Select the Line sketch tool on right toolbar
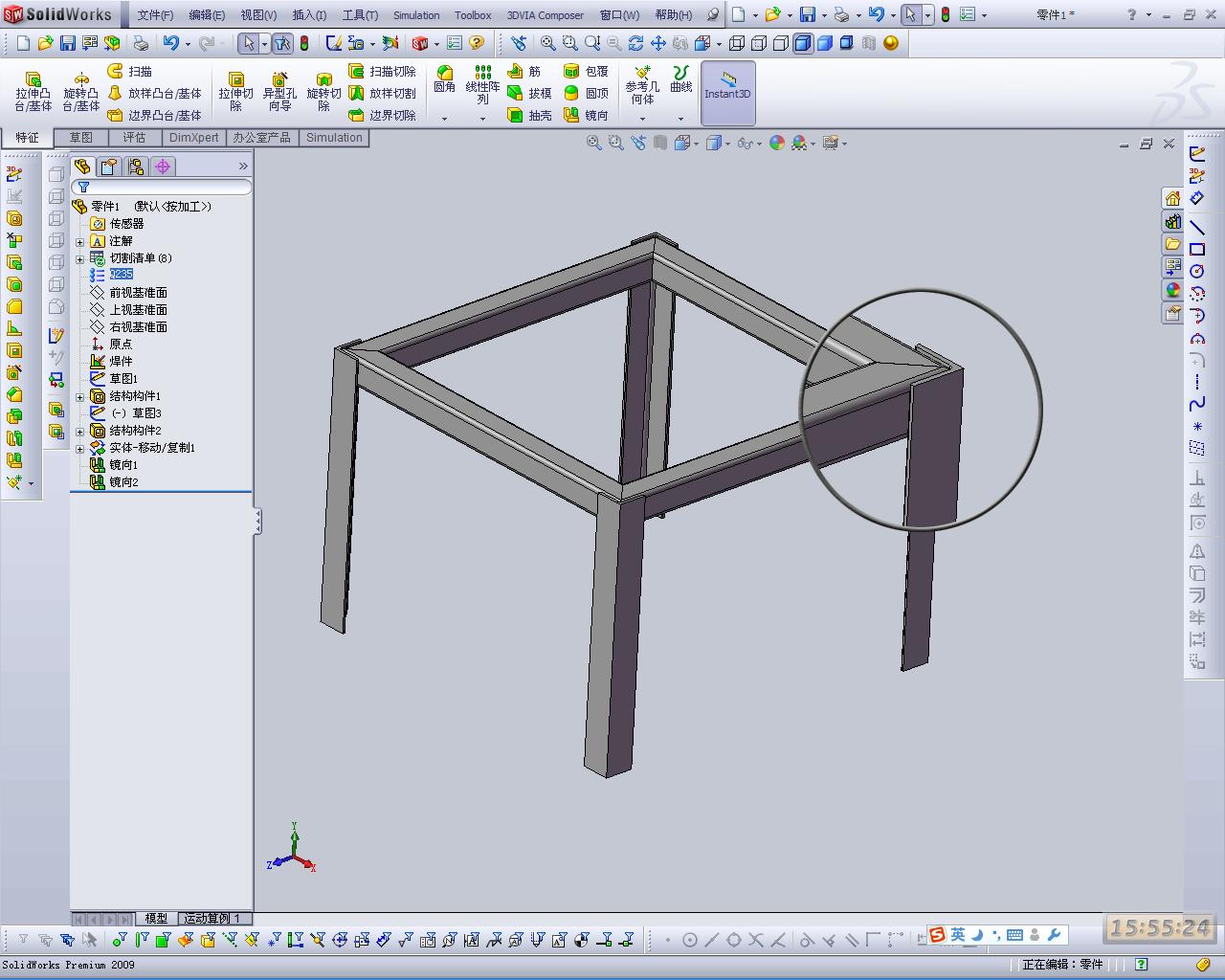The height and width of the screenshot is (980, 1225). [1196, 227]
